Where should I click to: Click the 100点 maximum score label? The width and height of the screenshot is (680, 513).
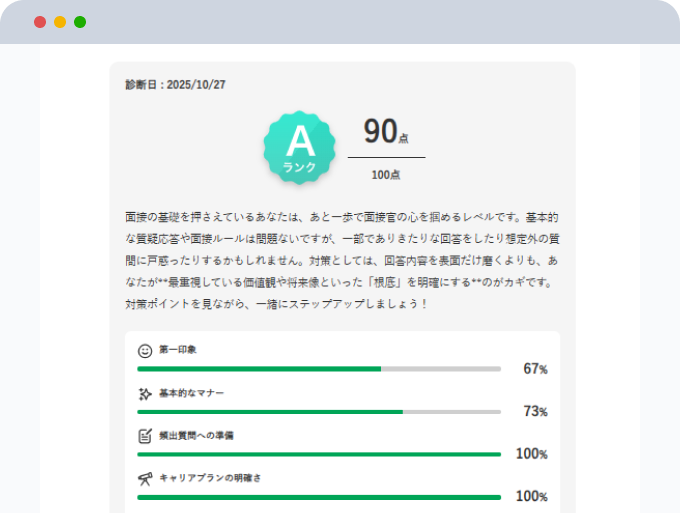pyautogui.click(x=386, y=175)
